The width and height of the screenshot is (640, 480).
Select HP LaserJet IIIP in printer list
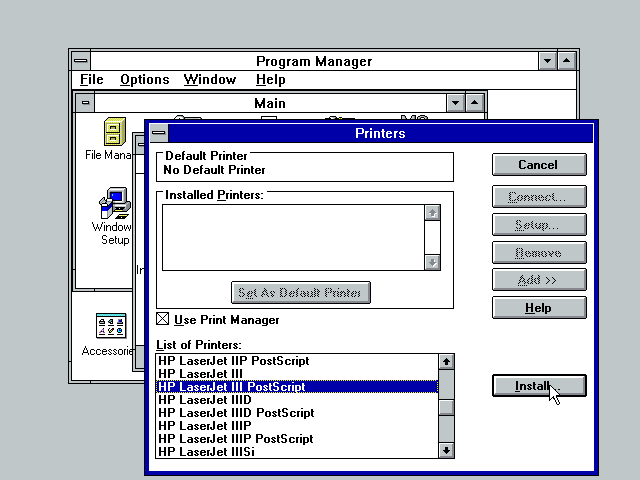coord(297,426)
